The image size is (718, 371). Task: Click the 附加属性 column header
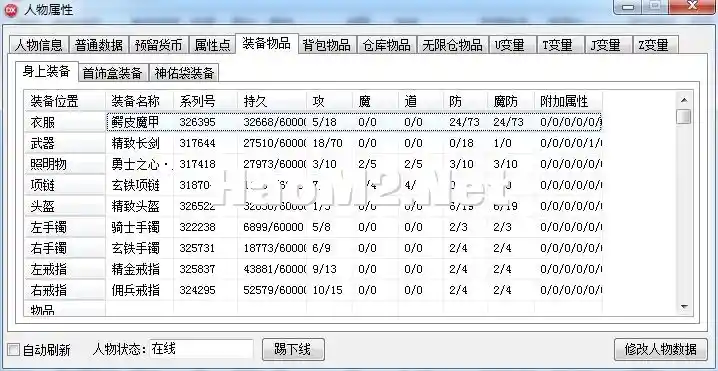[x=568, y=101]
